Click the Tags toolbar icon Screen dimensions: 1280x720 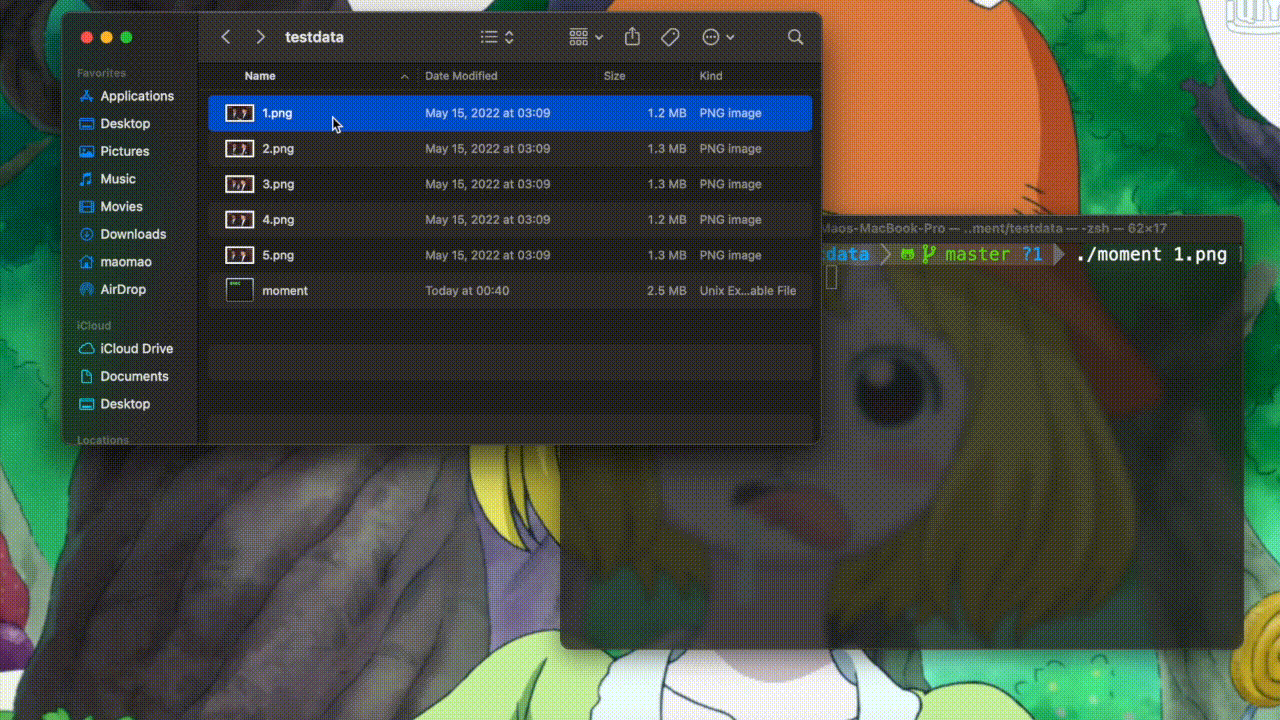tap(670, 37)
